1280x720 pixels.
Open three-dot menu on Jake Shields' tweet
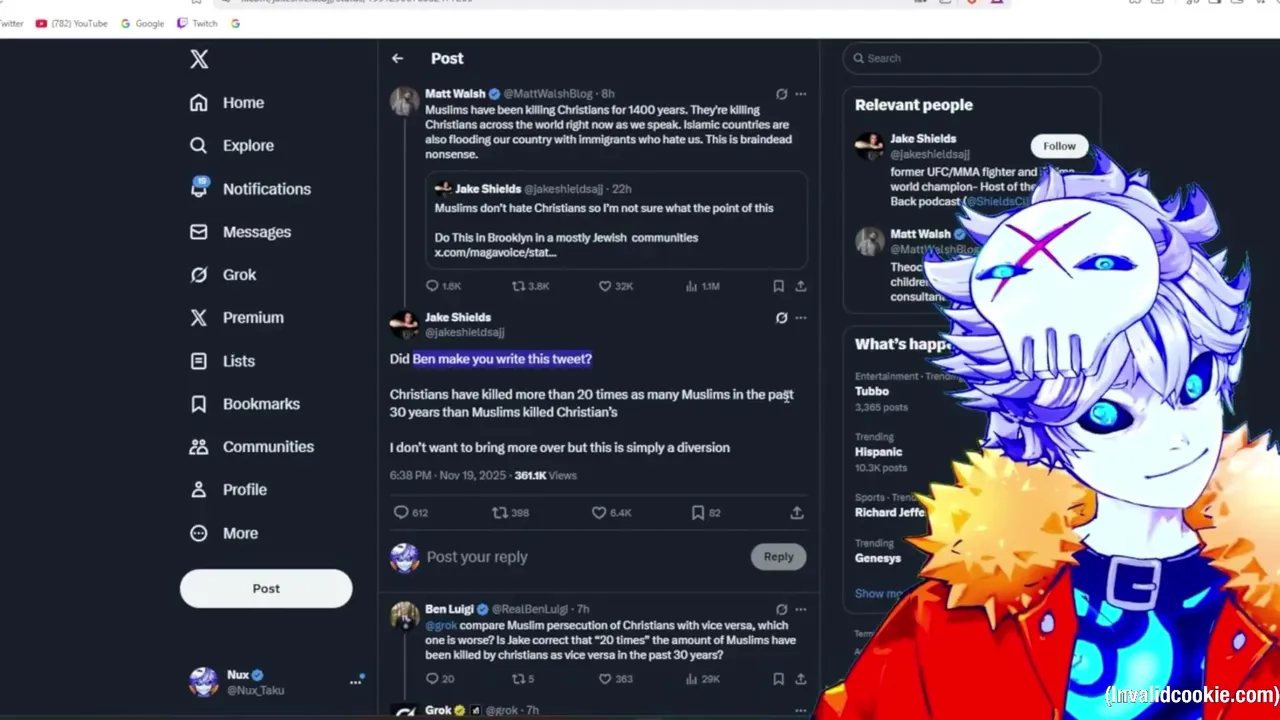(x=800, y=318)
